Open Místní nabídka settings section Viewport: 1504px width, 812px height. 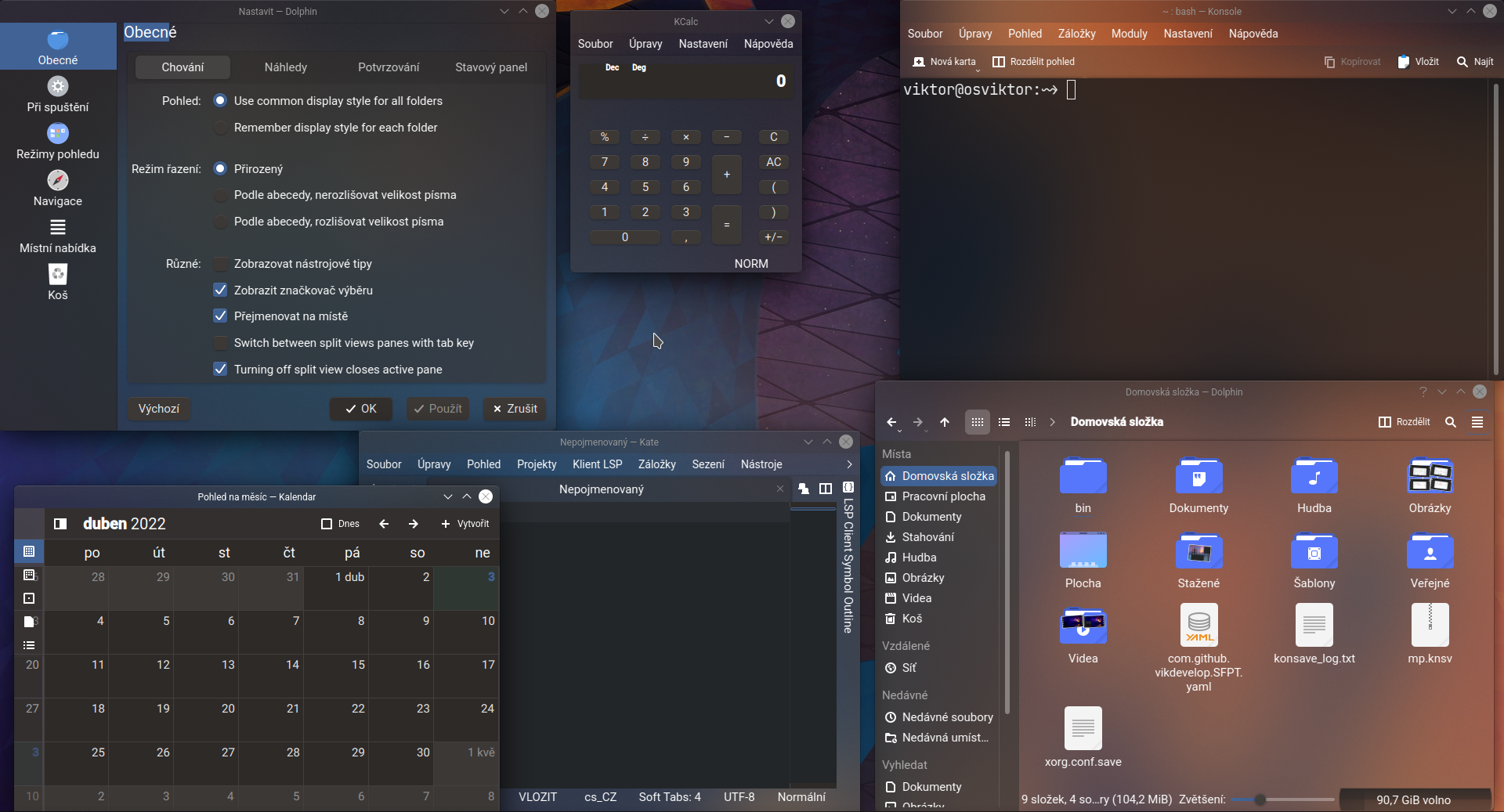58,235
